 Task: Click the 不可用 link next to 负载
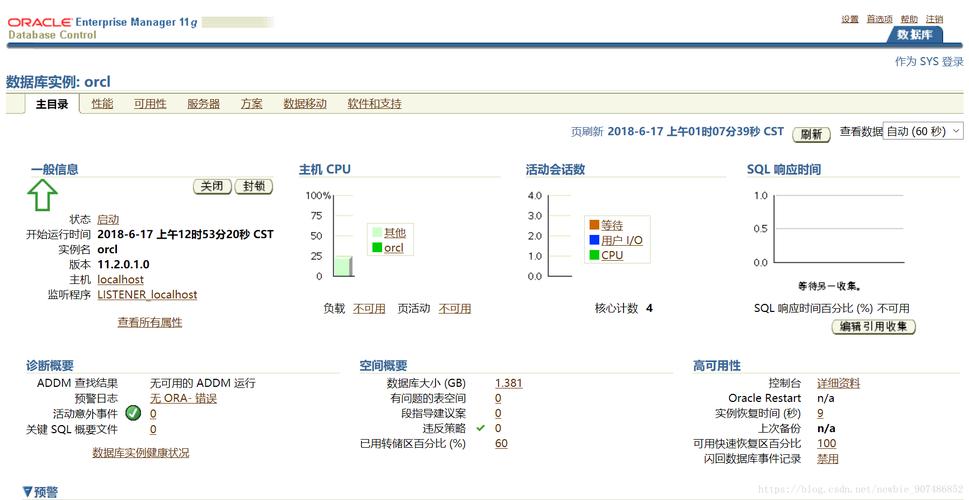click(x=369, y=308)
